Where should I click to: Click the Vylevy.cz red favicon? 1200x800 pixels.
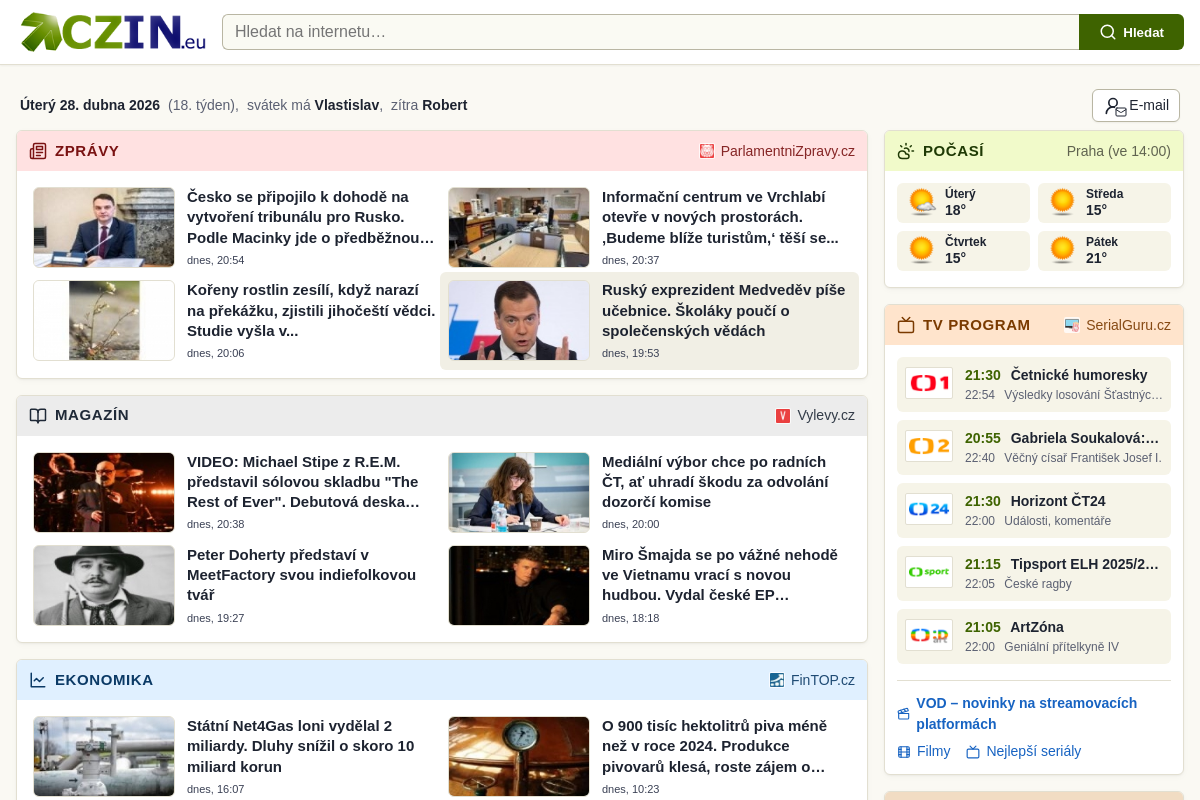(x=783, y=415)
